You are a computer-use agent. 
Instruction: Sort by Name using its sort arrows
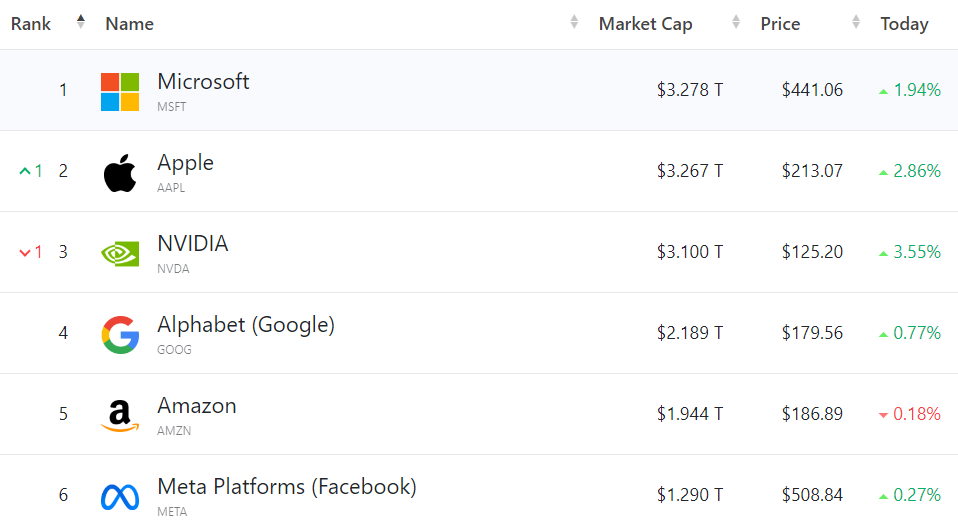[x=574, y=22]
